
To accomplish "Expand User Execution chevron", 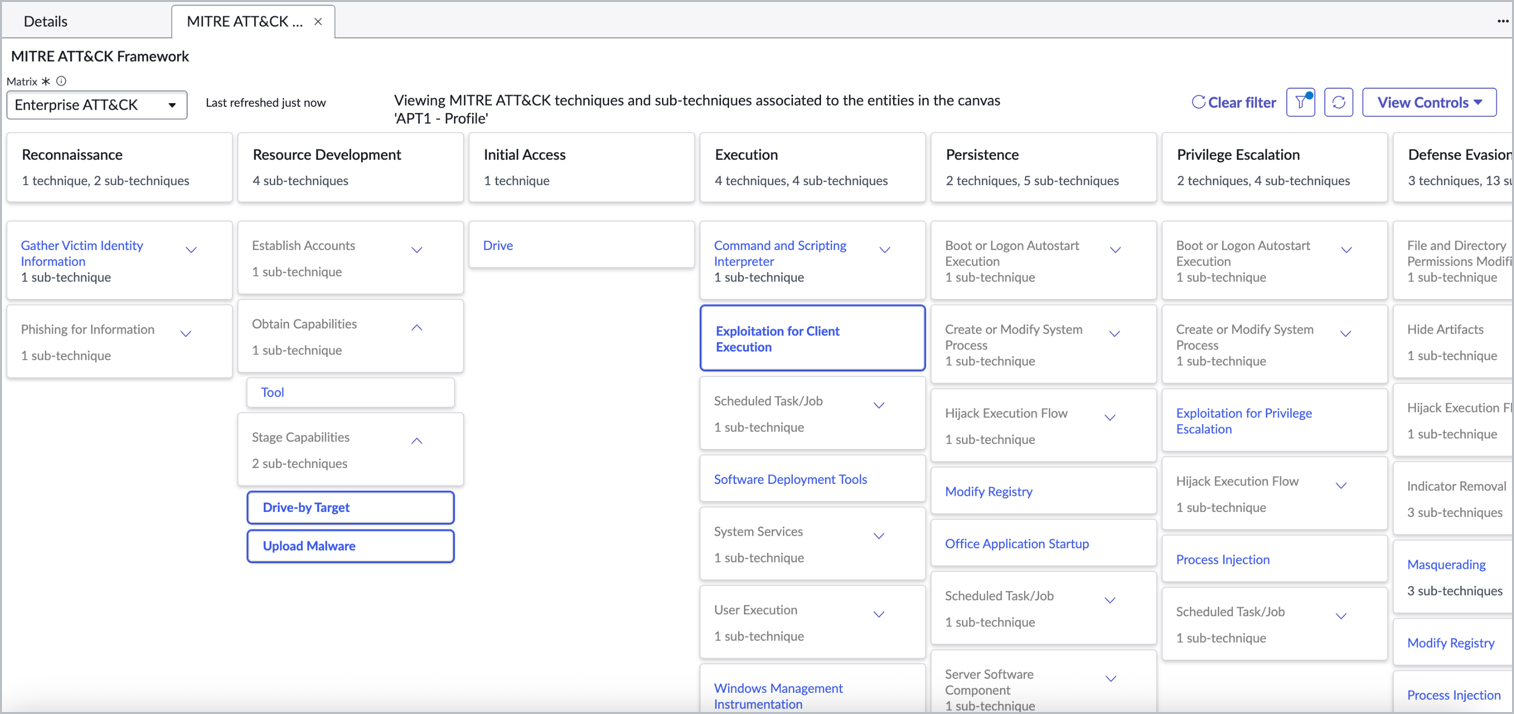I will (x=879, y=614).
